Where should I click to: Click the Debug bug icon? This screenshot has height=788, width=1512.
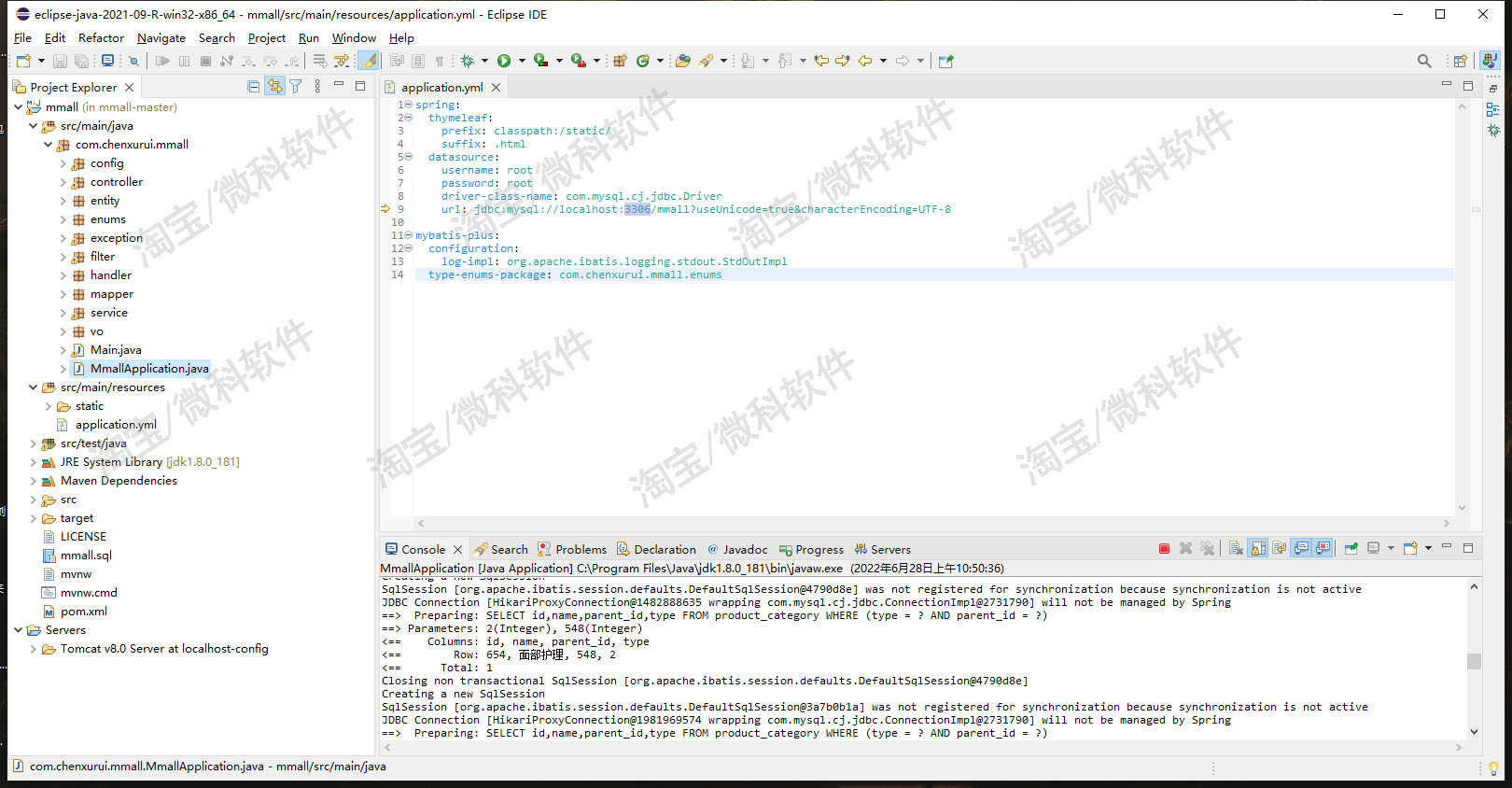[x=467, y=61]
